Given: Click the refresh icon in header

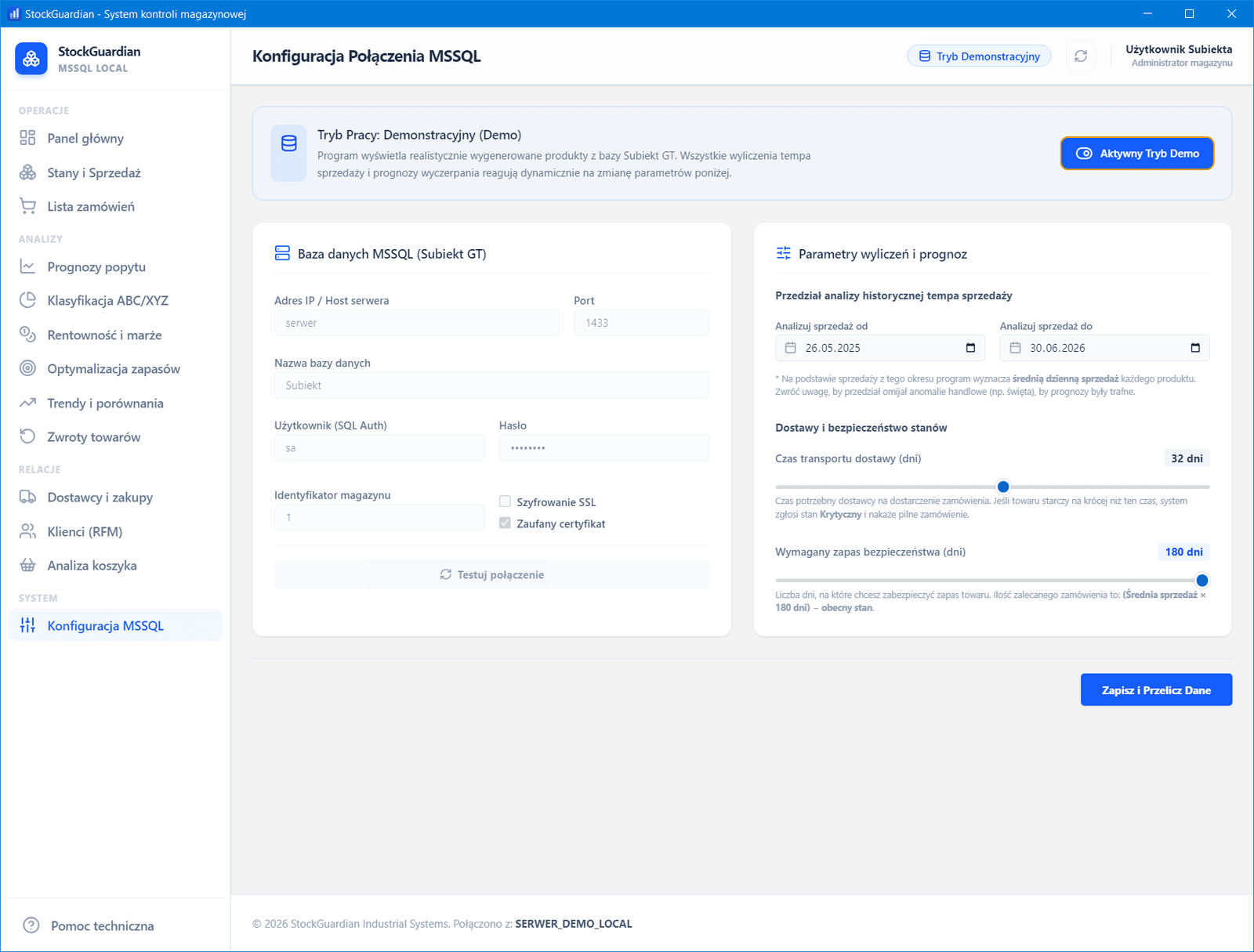Looking at the screenshot, I should click(1081, 56).
